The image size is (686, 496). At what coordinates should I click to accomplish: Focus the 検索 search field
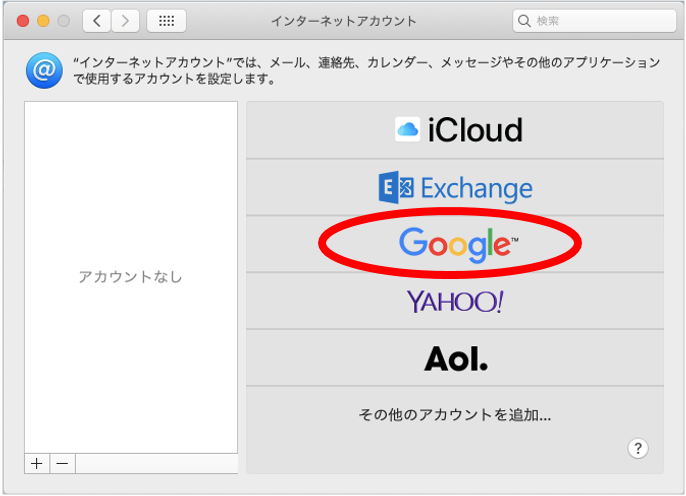pyautogui.click(x=594, y=21)
